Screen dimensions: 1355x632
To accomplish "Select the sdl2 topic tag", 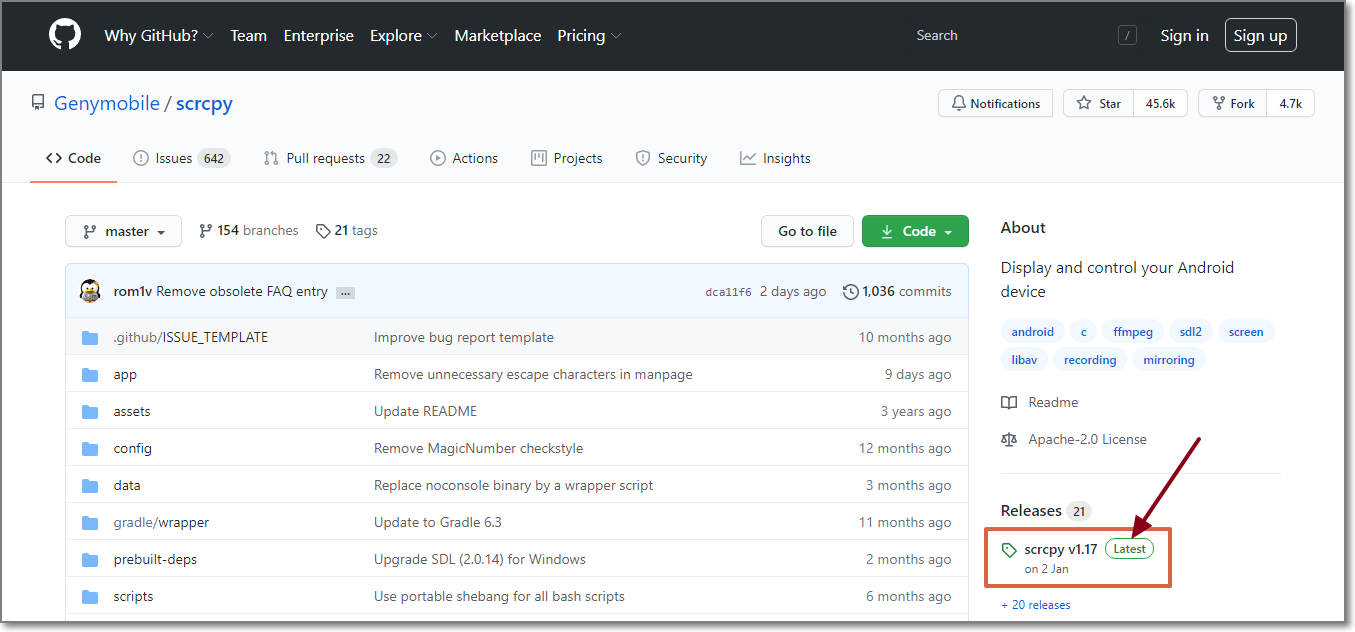I will coord(1190,332).
